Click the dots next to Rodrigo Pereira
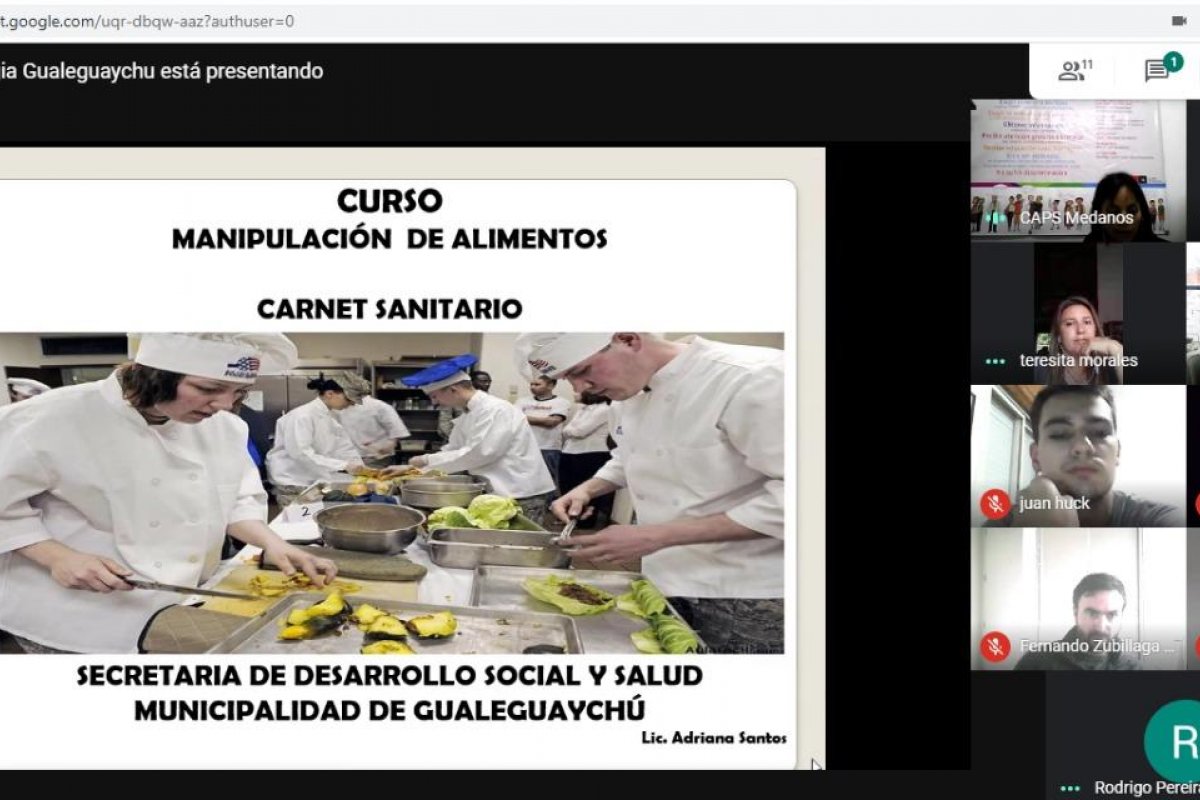The width and height of the screenshot is (1200, 800). click(x=1071, y=788)
